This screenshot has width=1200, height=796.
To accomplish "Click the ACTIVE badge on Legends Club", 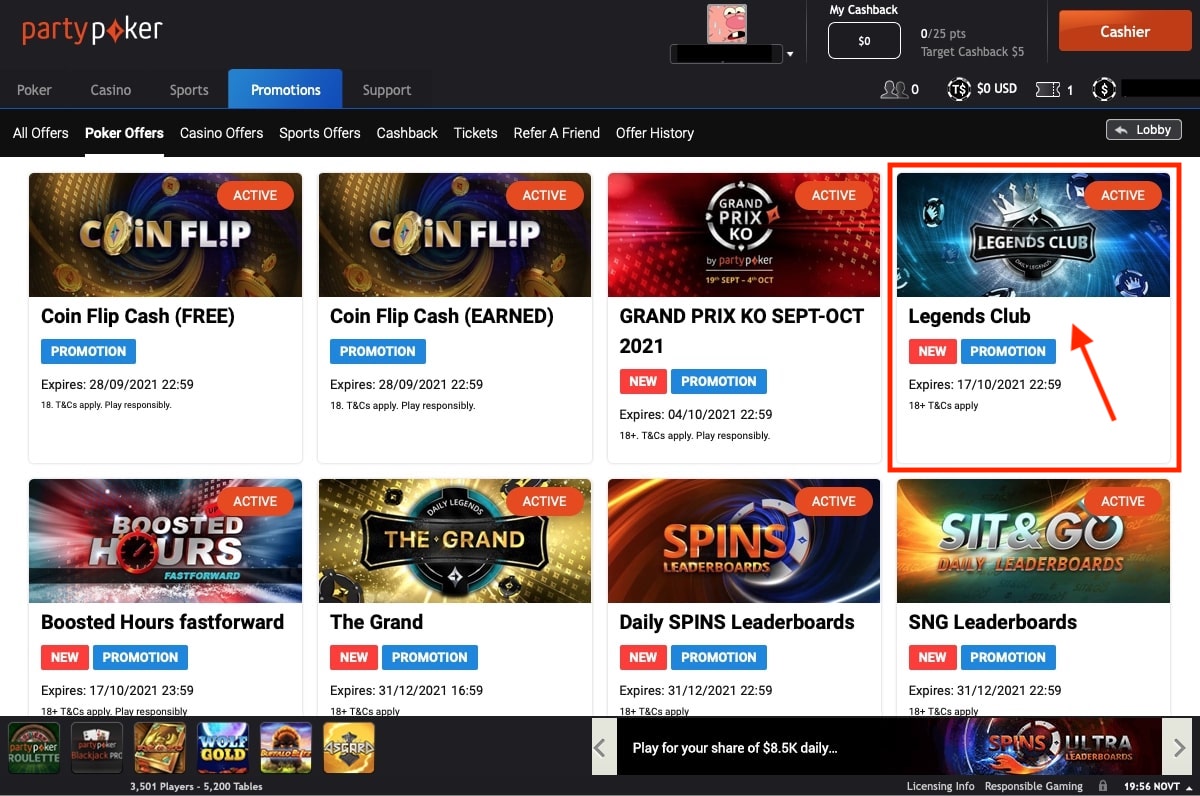I will (1123, 195).
